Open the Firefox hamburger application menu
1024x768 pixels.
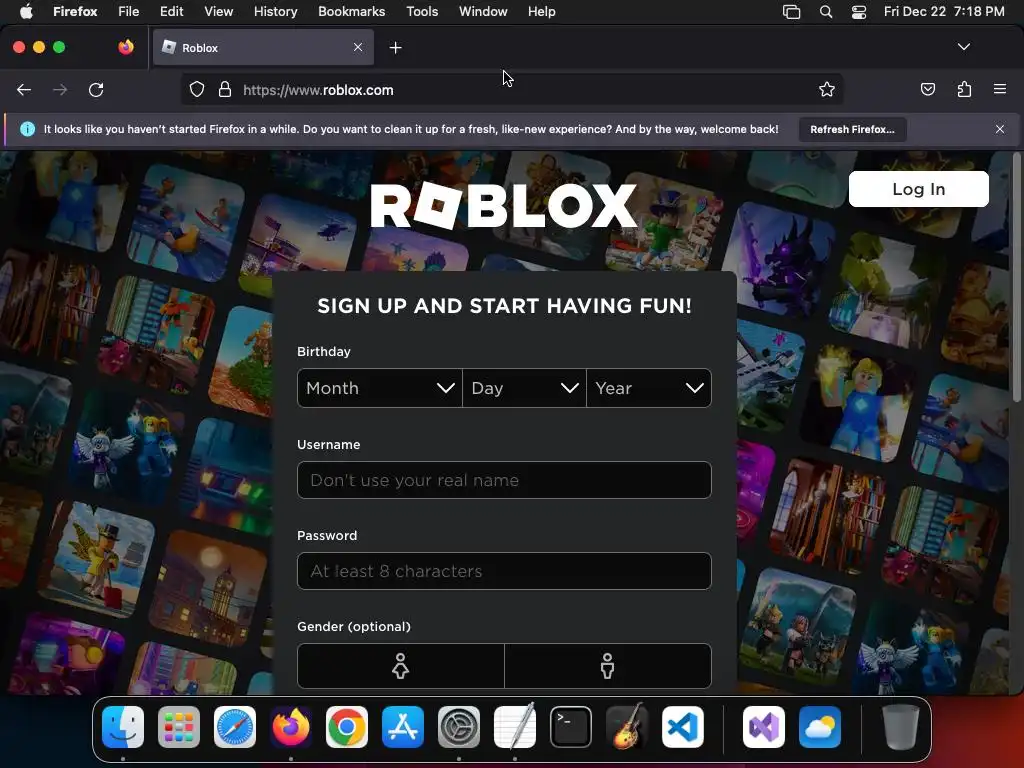[x=1000, y=89]
